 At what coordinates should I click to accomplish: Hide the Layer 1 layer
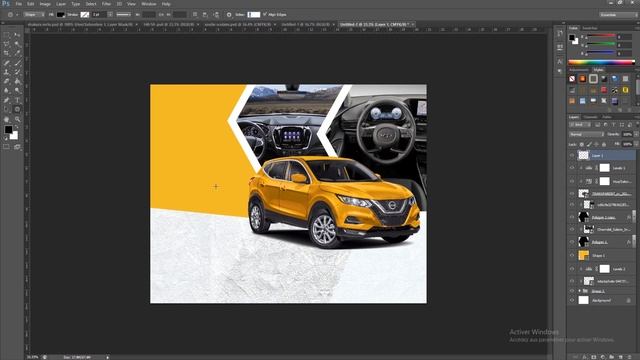pos(572,155)
